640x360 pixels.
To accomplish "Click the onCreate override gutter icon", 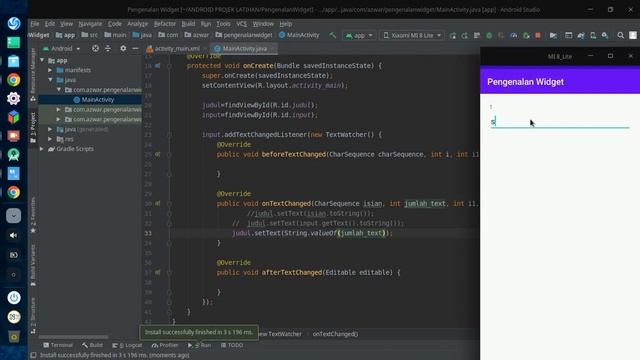I will click(158, 66).
